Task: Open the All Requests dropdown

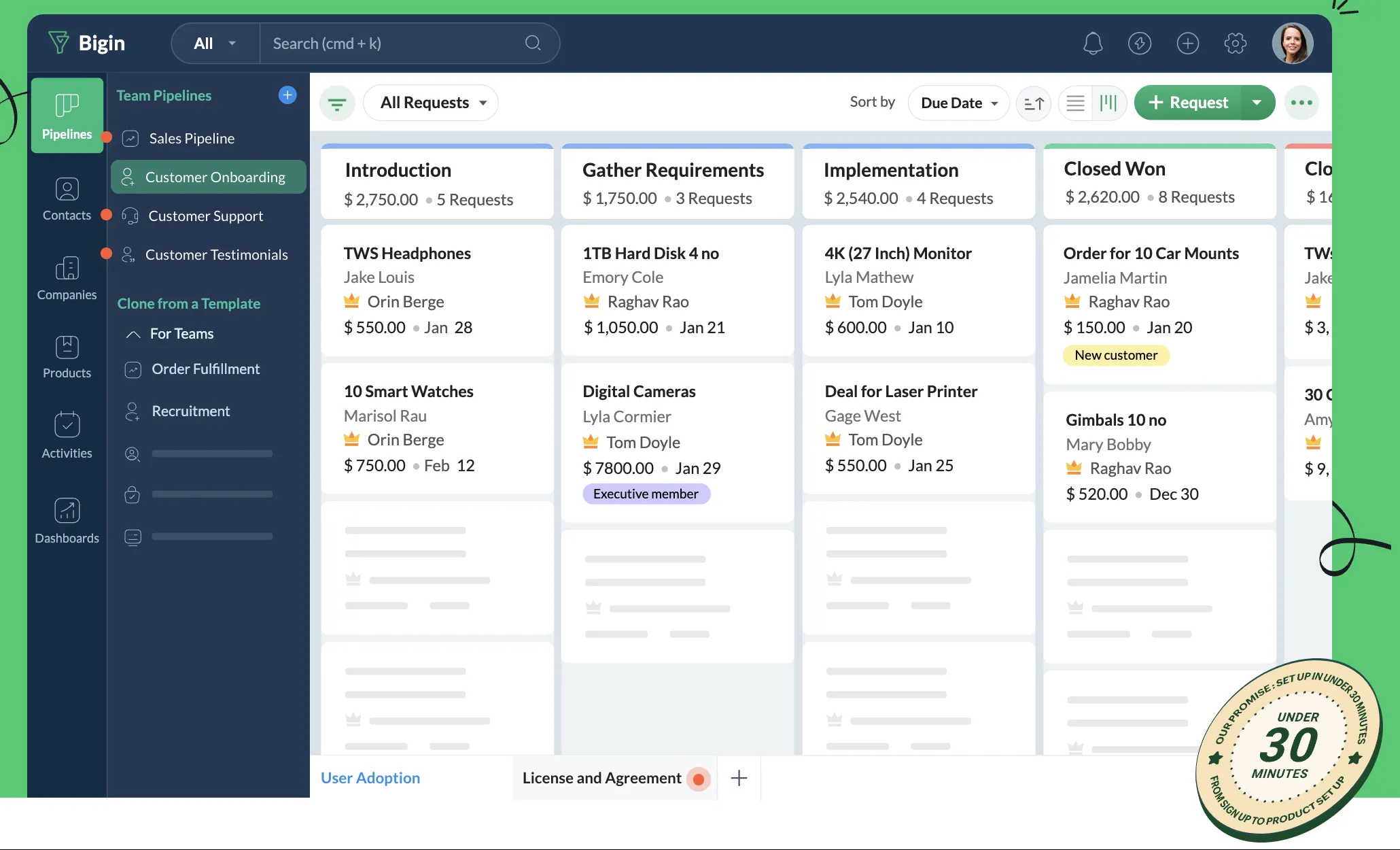Action: tap(432, 103)
